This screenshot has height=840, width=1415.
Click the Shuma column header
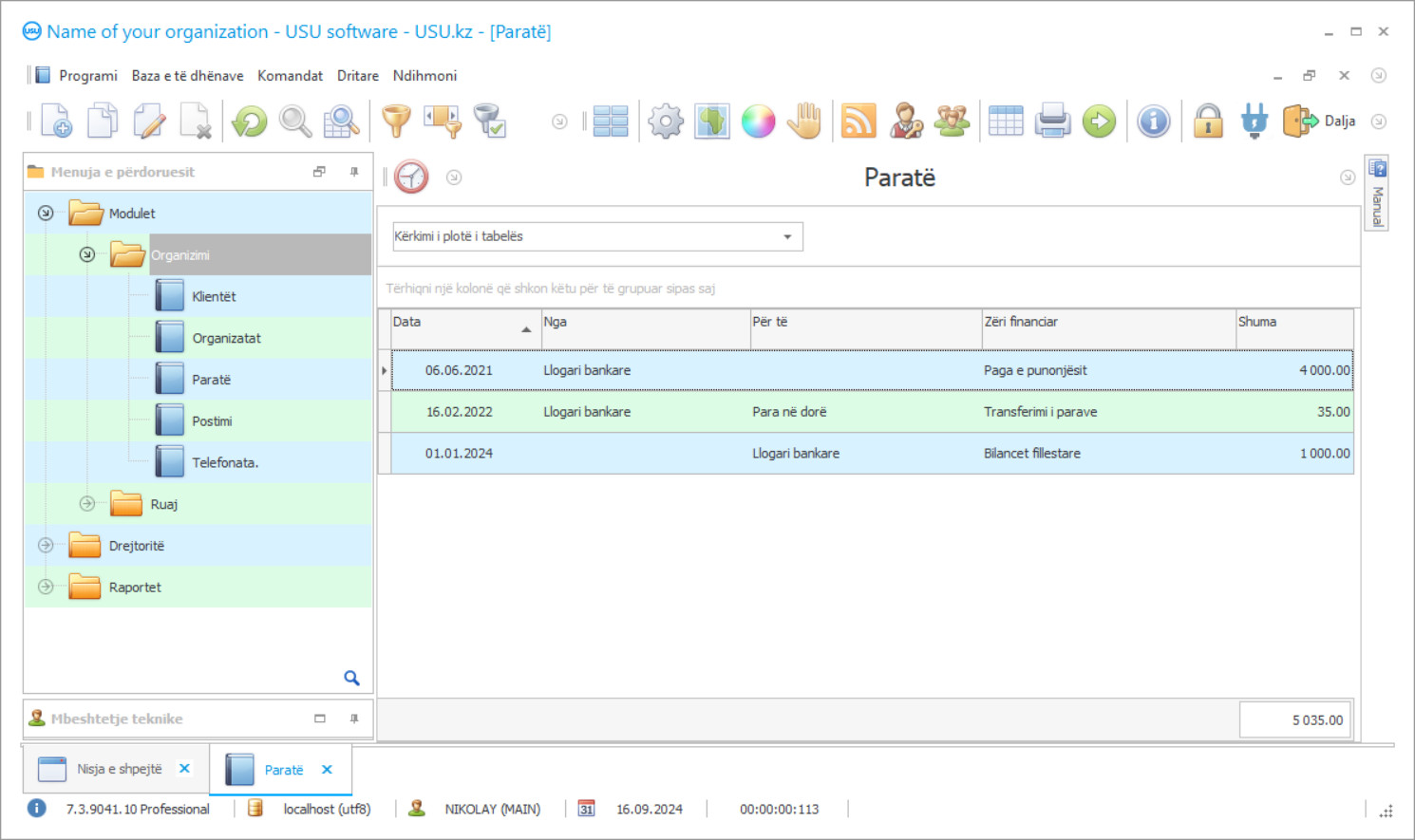(x=1294, y=329)
